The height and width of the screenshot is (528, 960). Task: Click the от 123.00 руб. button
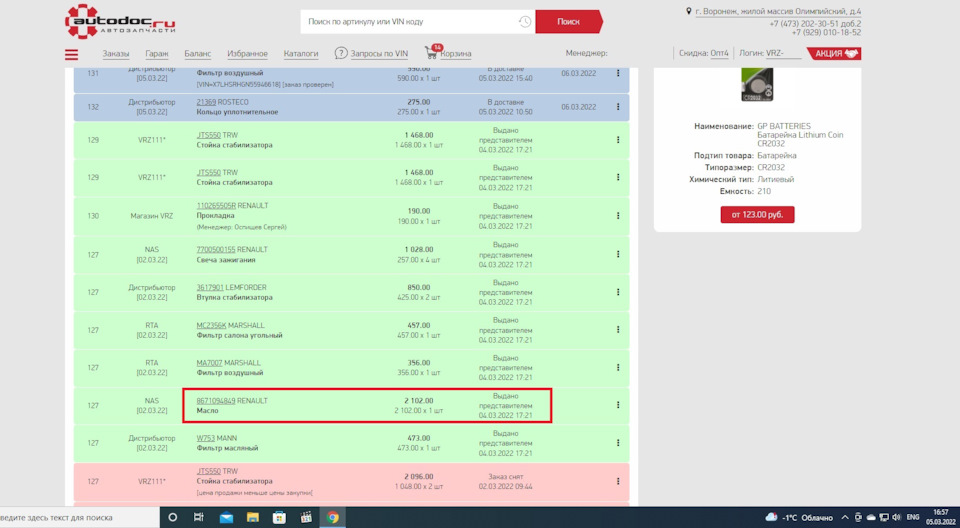point(757,214)
